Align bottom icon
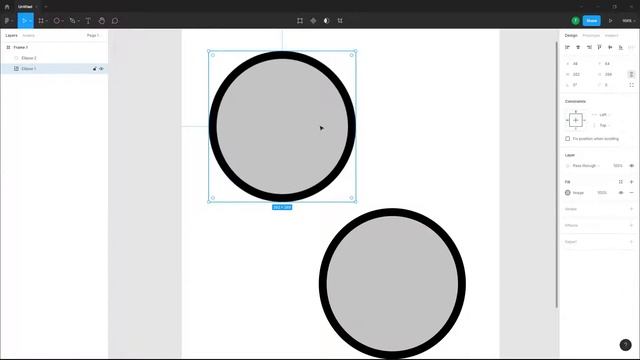The width and height of the screenshot is (640, 360). pyautogui.click(x=621, y=47)
